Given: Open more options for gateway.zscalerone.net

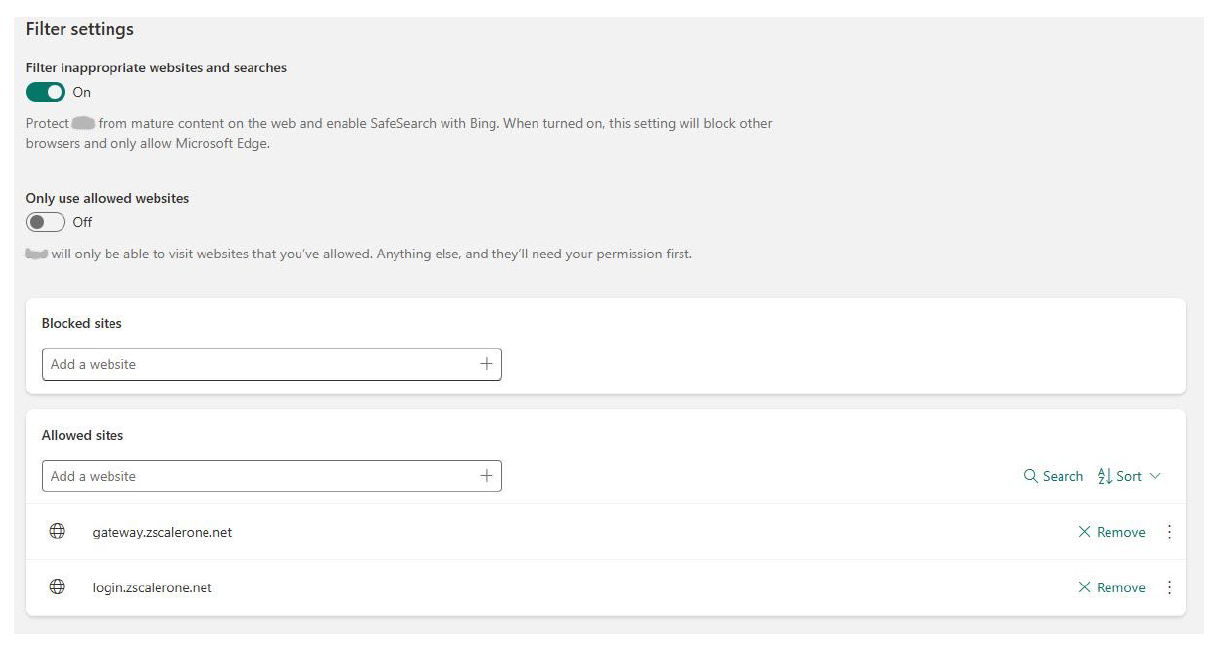Looking at the screenshot, I should 1169,532.
